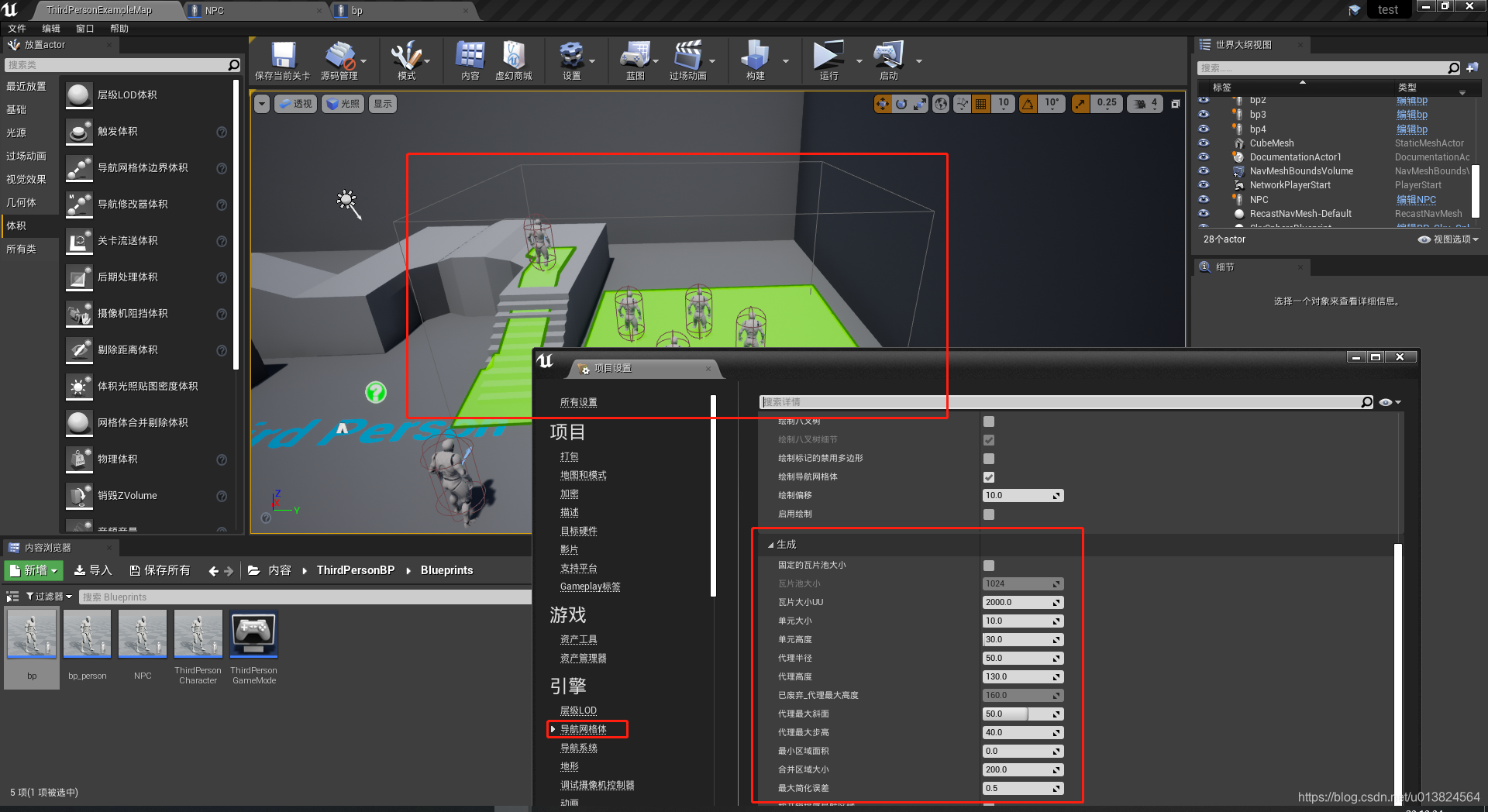1488x812 pixels.
Task: Open the Cinematics (过场动画) clapperboard icon
Action: click(688, 55)
